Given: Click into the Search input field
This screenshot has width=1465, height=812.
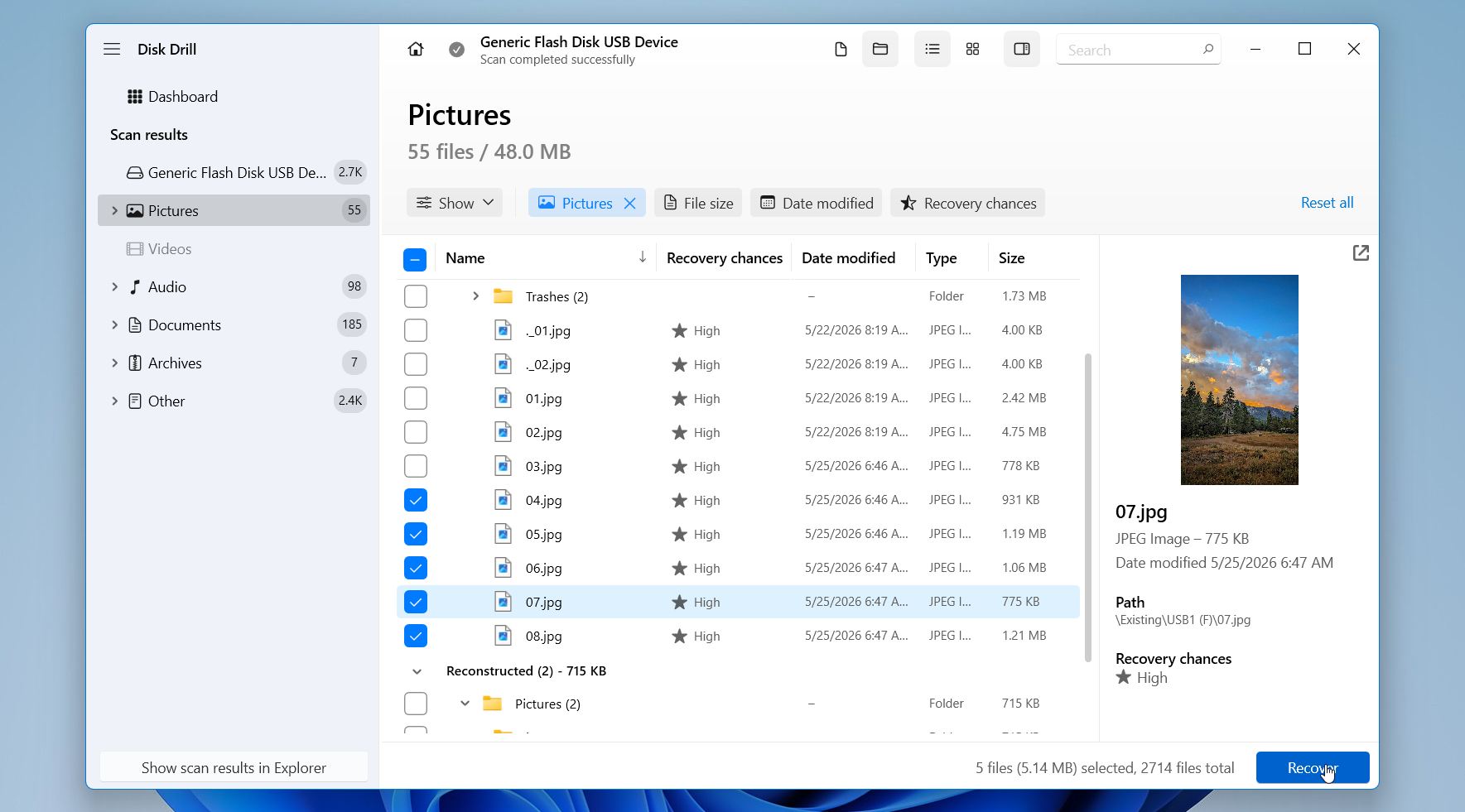Looking at the screenshot, I should pos(1138,50).
